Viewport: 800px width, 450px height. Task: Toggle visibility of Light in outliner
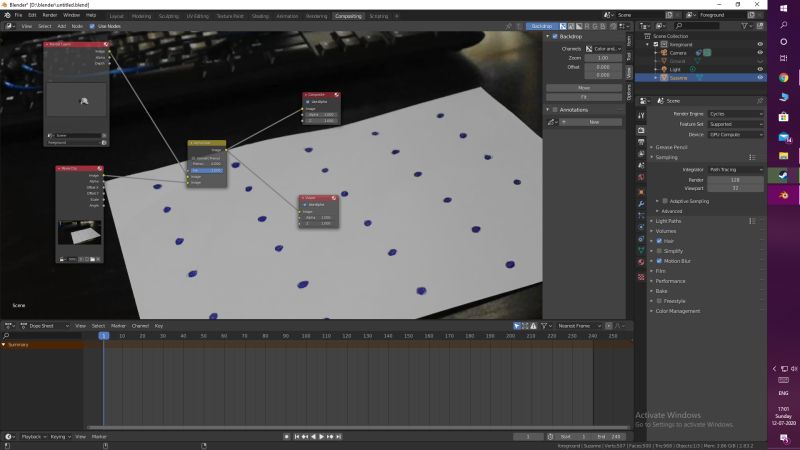click(x=760, y=69)
